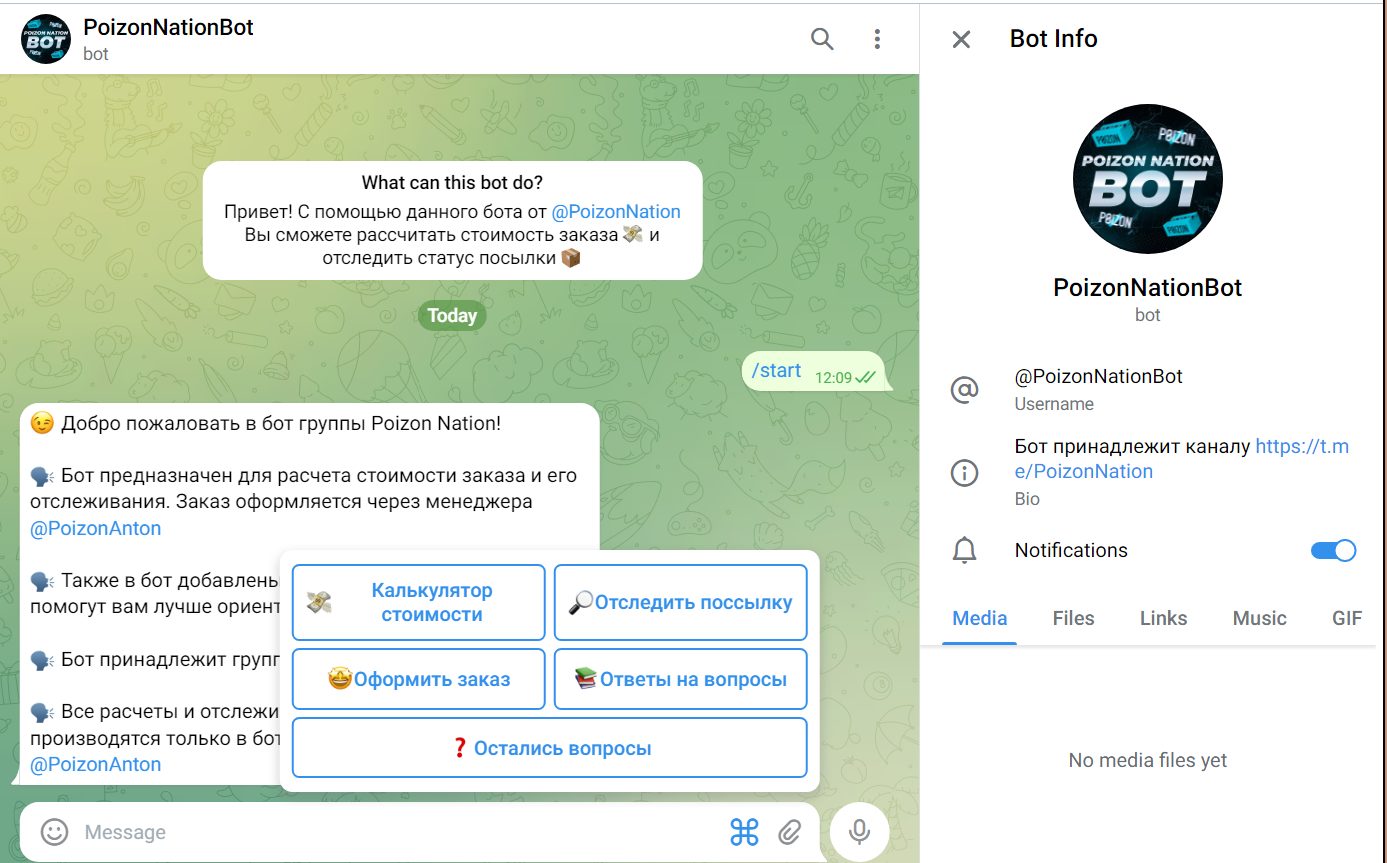Image resolution: width=1387 pixels, height=863 pixels.
Task: Click the Bot Info panel title
Action: point(1054,39)
